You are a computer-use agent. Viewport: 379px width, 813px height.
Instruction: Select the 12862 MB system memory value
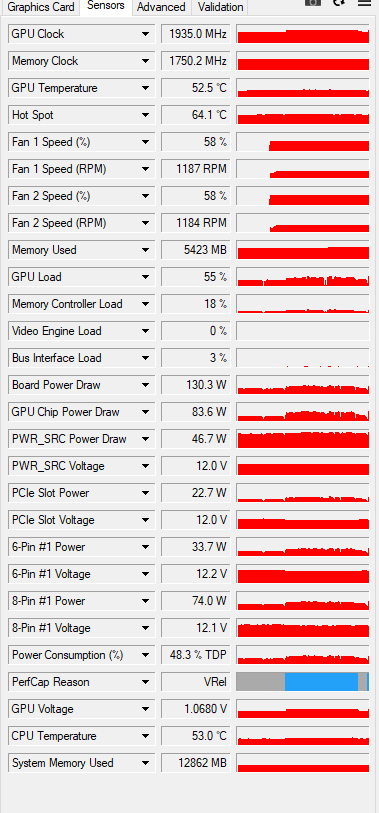click(195, 763)
